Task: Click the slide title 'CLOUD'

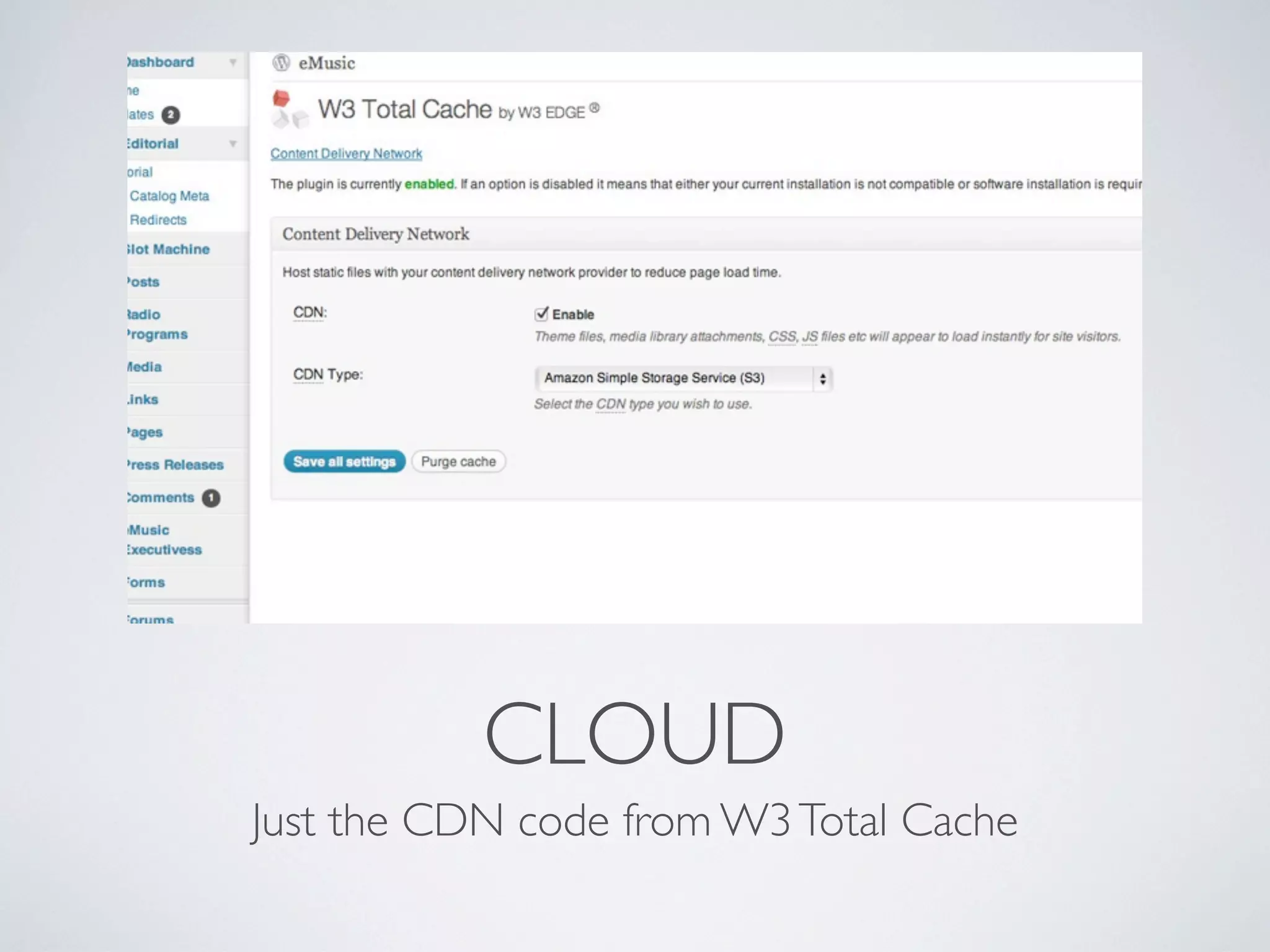Action: 634,732
